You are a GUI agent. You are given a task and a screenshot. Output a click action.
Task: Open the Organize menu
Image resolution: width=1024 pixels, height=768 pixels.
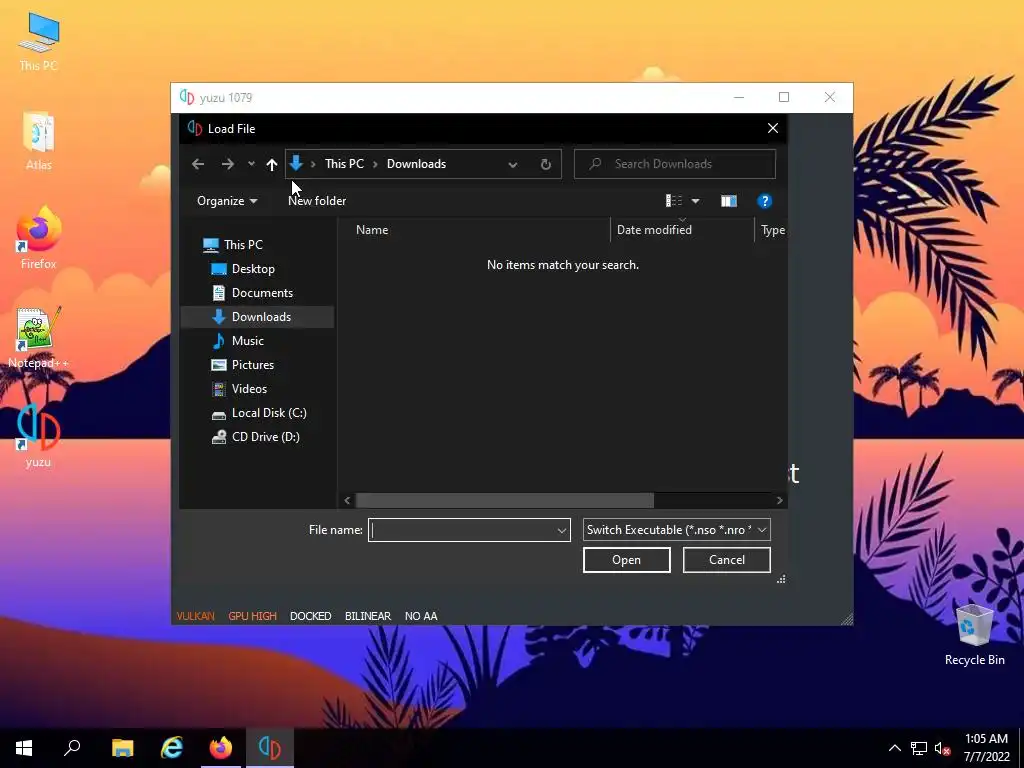(227, 201)
